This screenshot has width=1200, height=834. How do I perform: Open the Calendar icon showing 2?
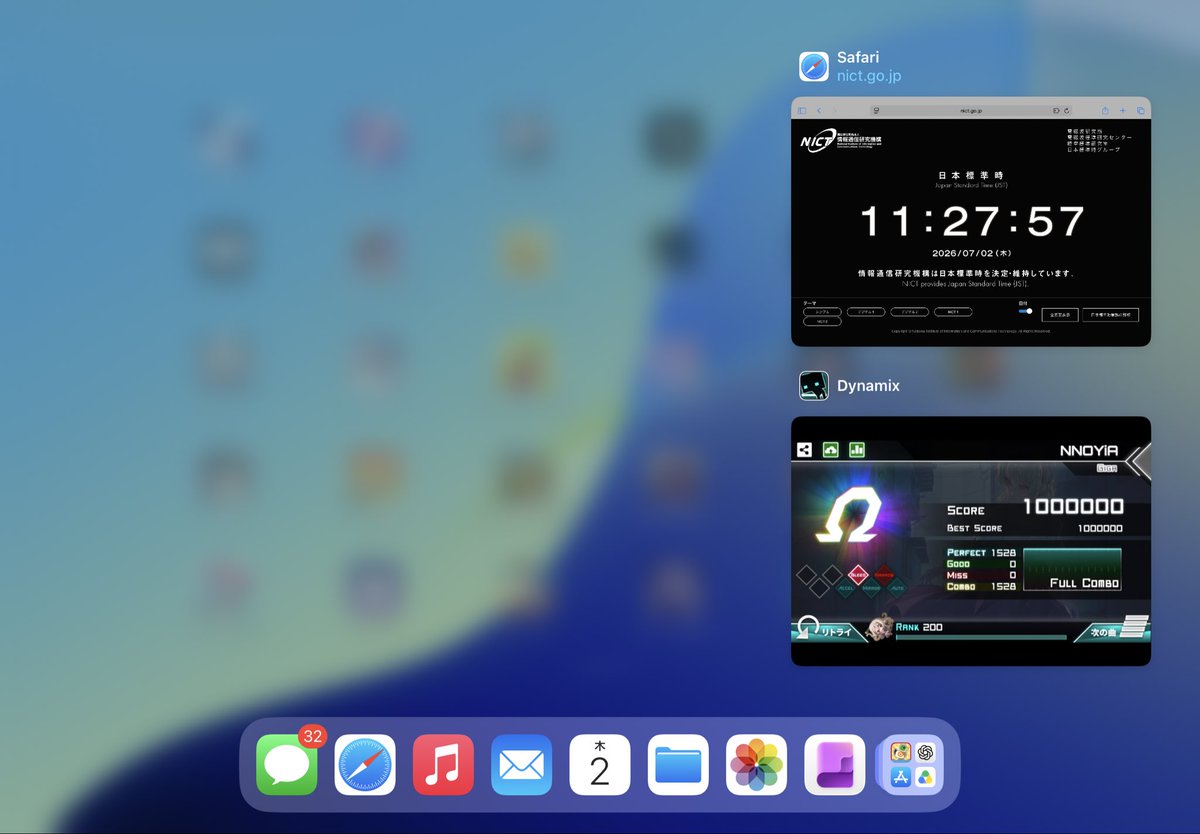[600, 765]
